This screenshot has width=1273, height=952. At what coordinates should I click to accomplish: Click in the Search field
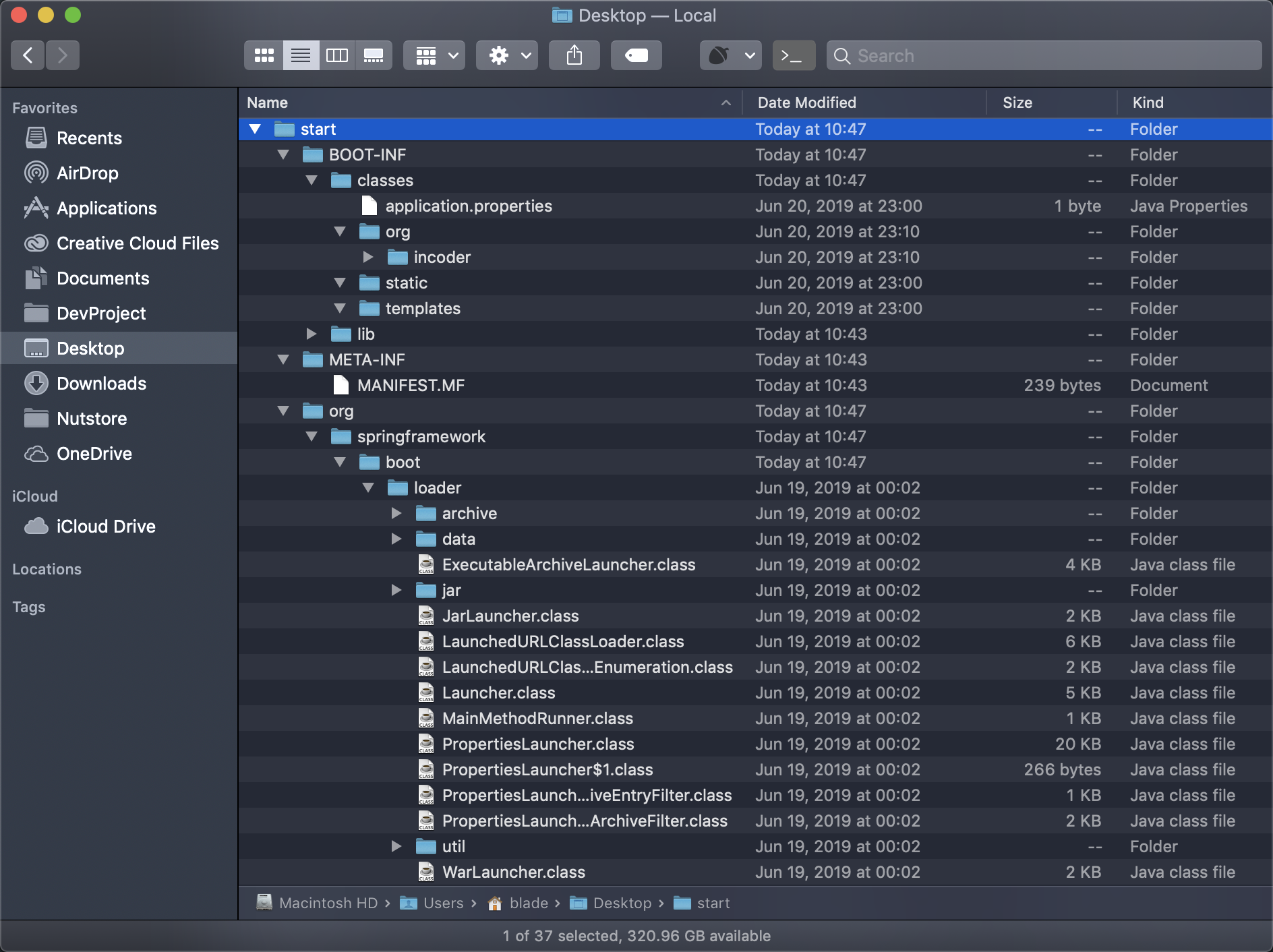coord(1044,55)
